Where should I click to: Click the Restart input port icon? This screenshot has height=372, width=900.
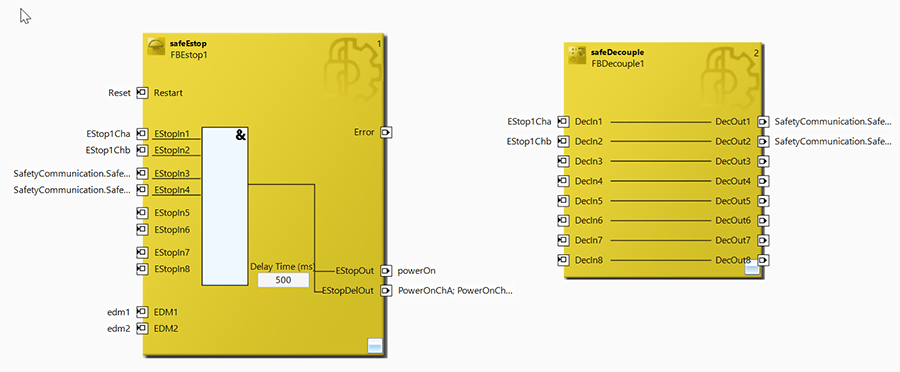point(142,93)
